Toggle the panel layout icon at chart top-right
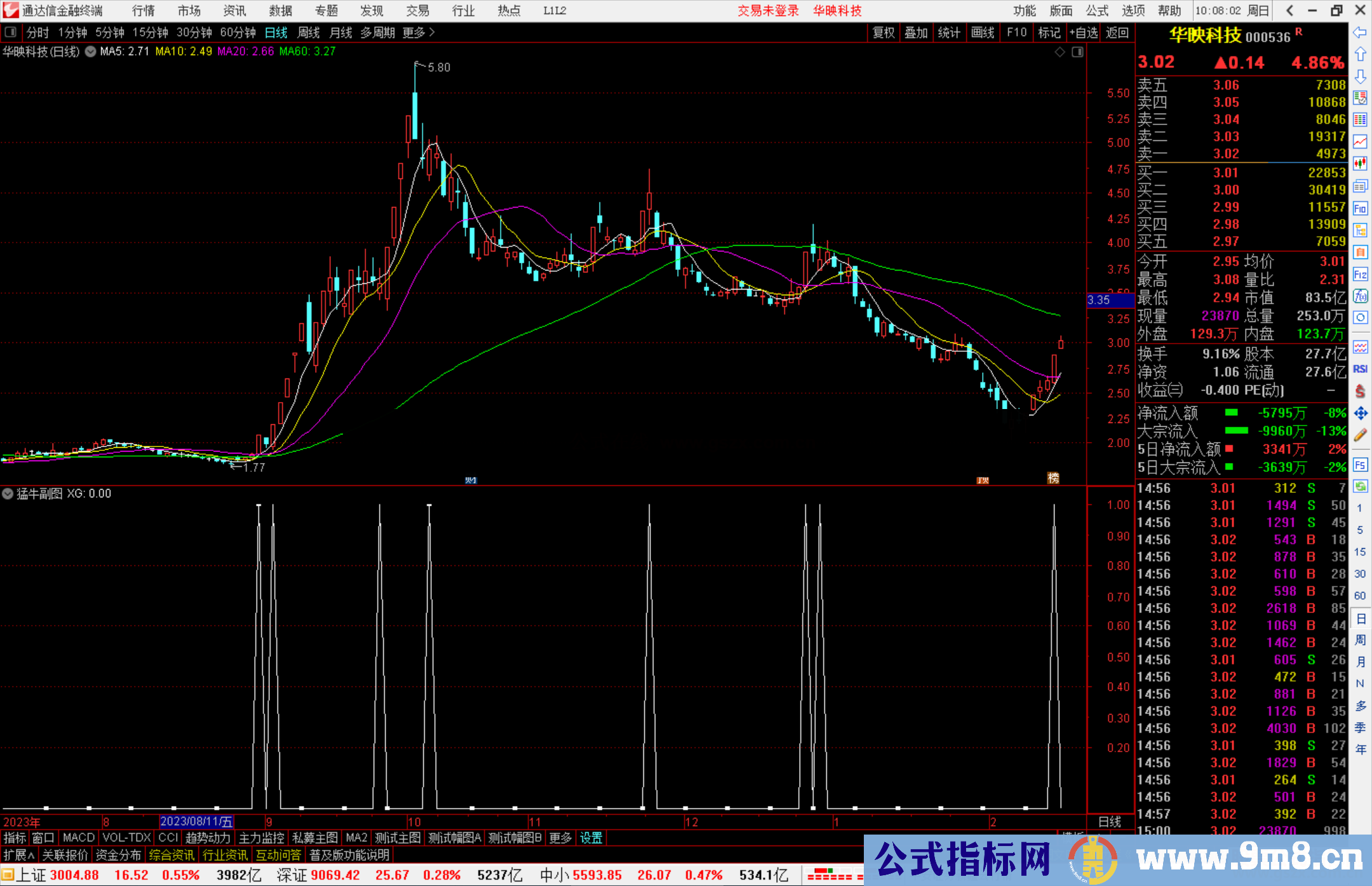Screen dimensions: 1372x886 1078,52
